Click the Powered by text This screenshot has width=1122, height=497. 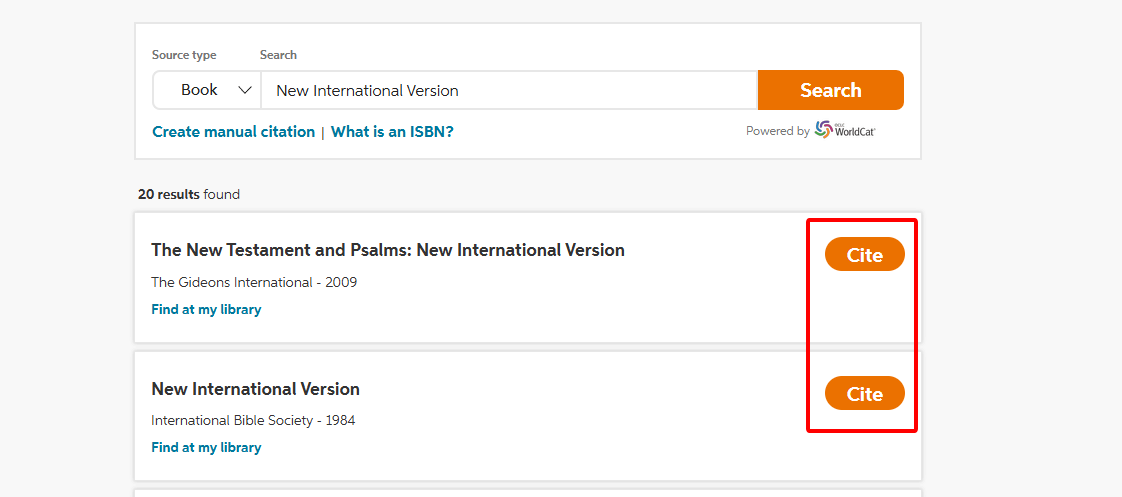[x=777, y=131]
